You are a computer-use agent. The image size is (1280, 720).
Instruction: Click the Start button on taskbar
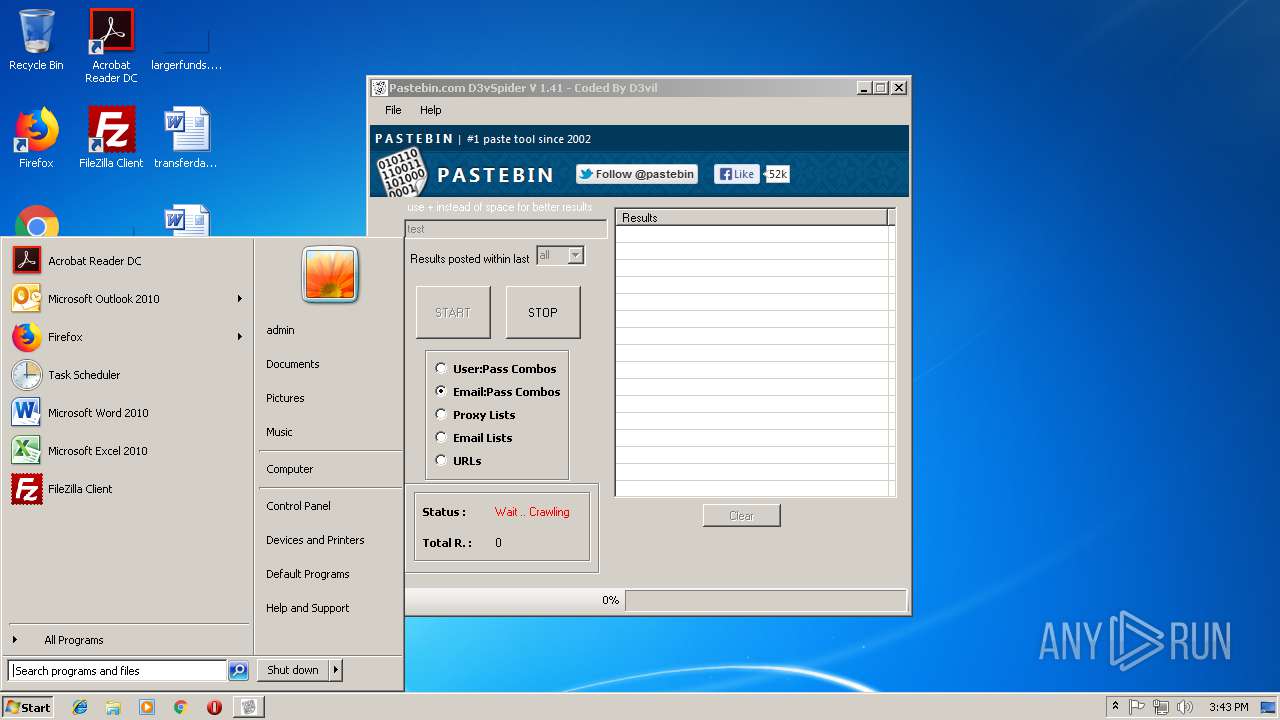tap(28, 707)
